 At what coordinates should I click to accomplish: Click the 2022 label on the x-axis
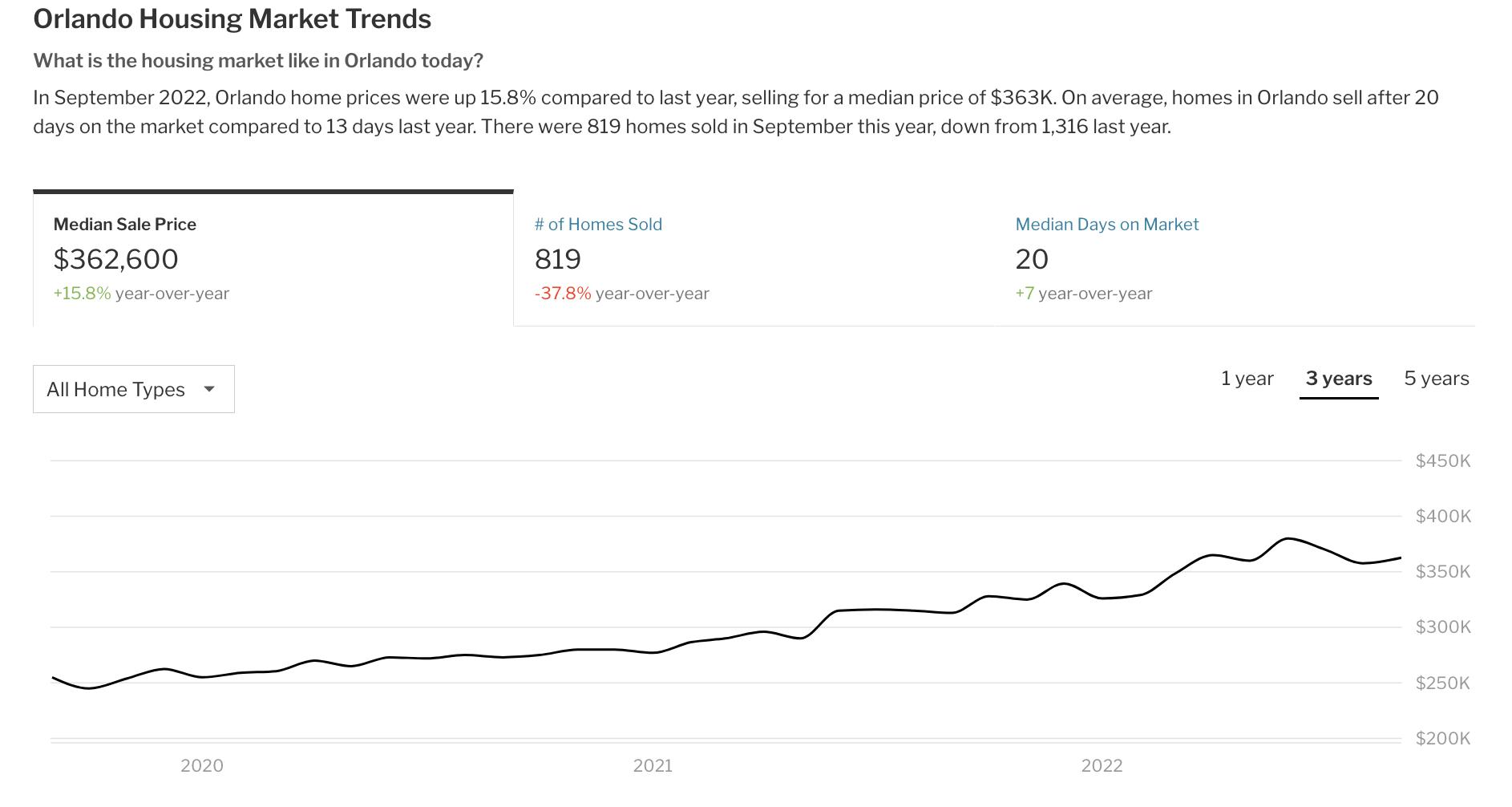coord(1102,765)
